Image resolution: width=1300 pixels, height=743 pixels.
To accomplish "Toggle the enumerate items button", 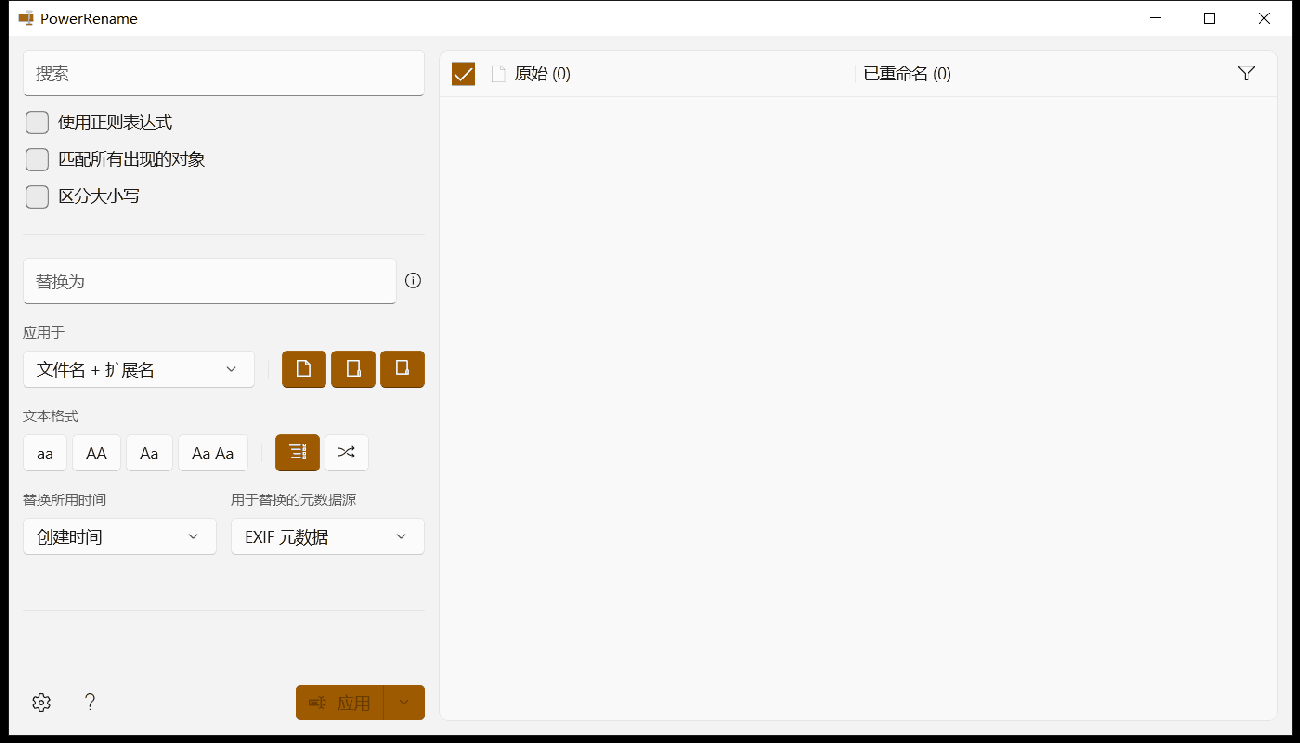I will 297,452.
